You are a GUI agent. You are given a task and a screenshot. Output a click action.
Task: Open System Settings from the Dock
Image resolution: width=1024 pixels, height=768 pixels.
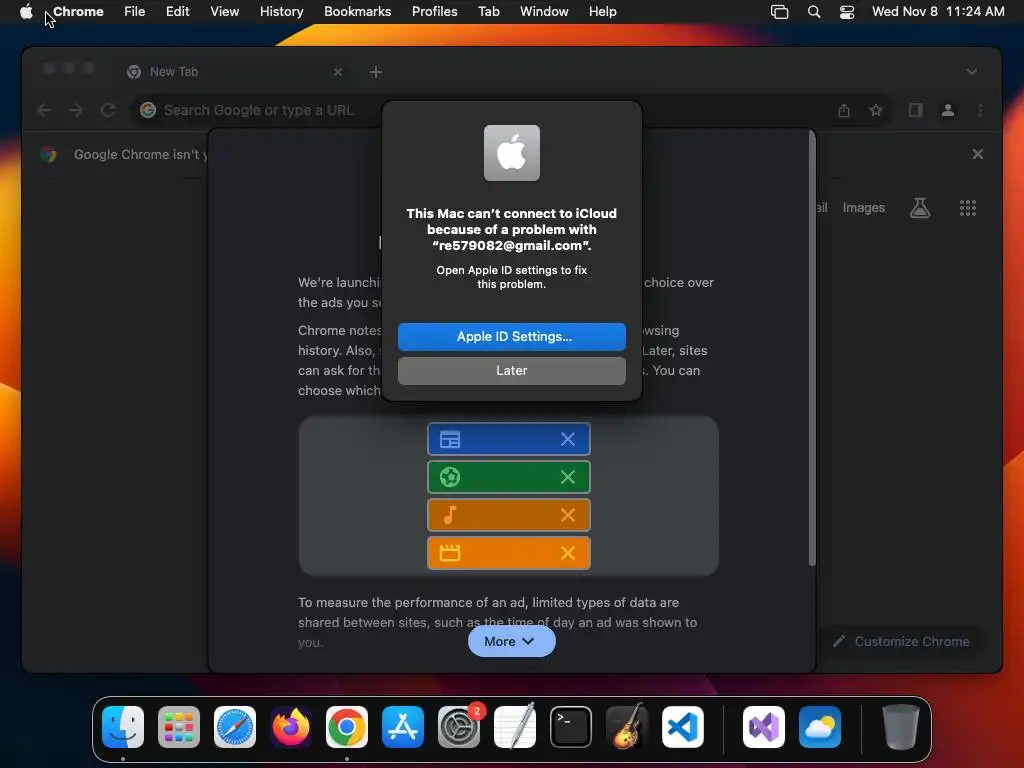coord(458,727)
